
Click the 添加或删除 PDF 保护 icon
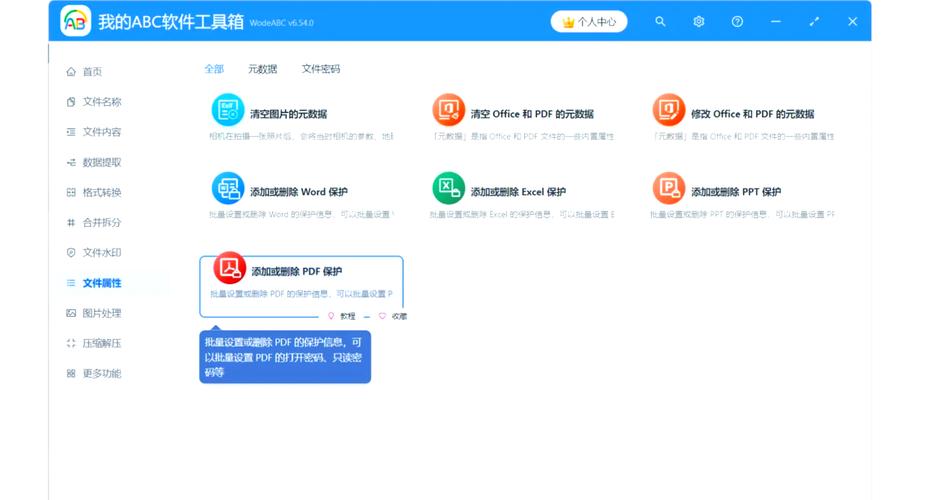pyautogui.click(x=230, y=267)
